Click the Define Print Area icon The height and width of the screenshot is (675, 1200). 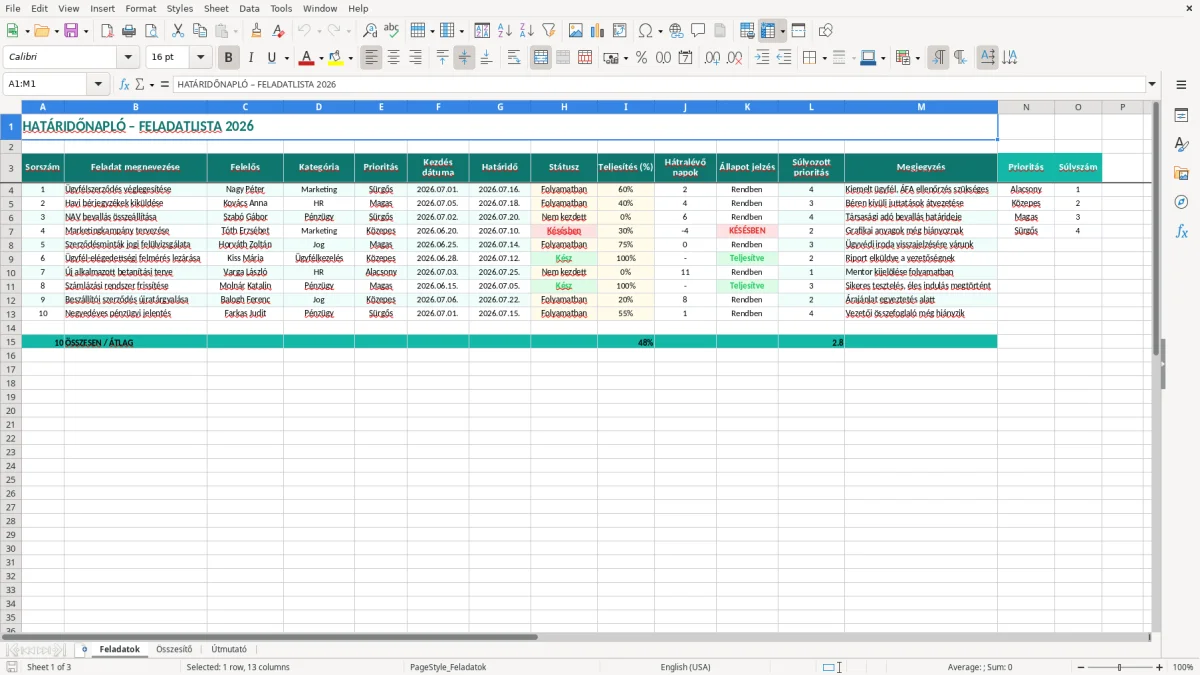pos(747,31)
